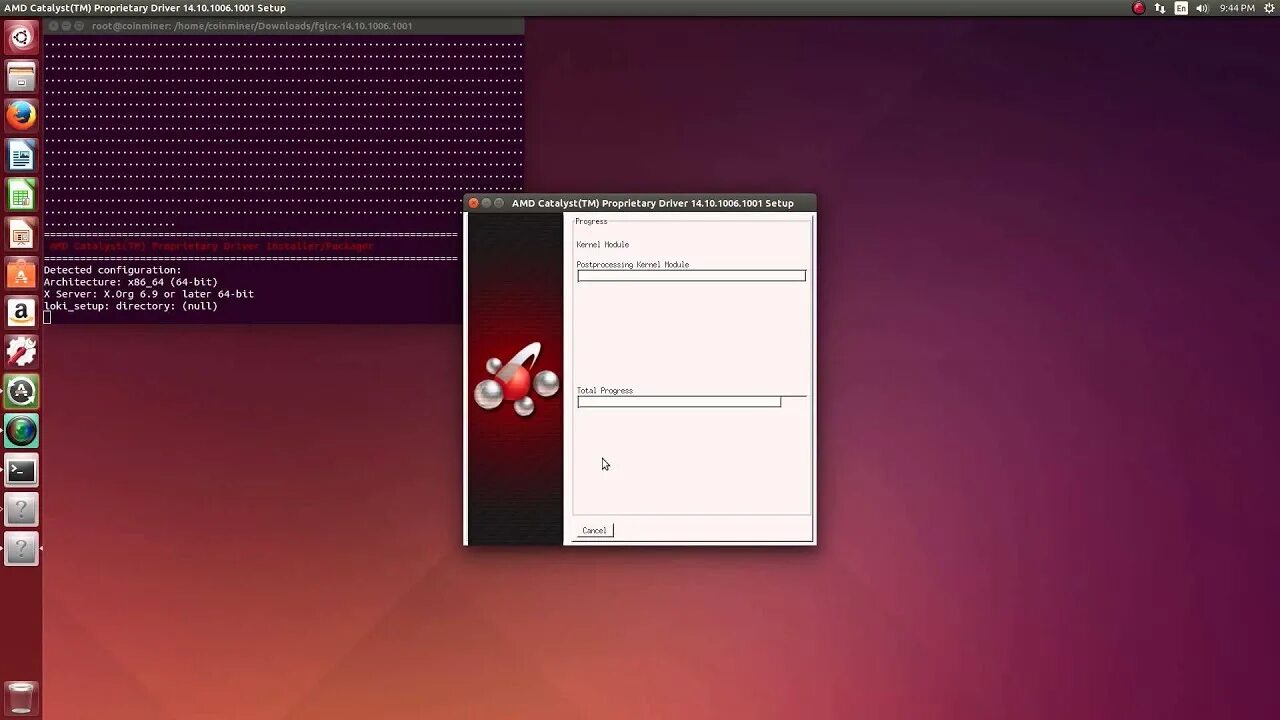The width and height of the screenshot is (1280, 720).
Task: Click the Postprocessing Kernel Module progress bar
Action: 691,276
